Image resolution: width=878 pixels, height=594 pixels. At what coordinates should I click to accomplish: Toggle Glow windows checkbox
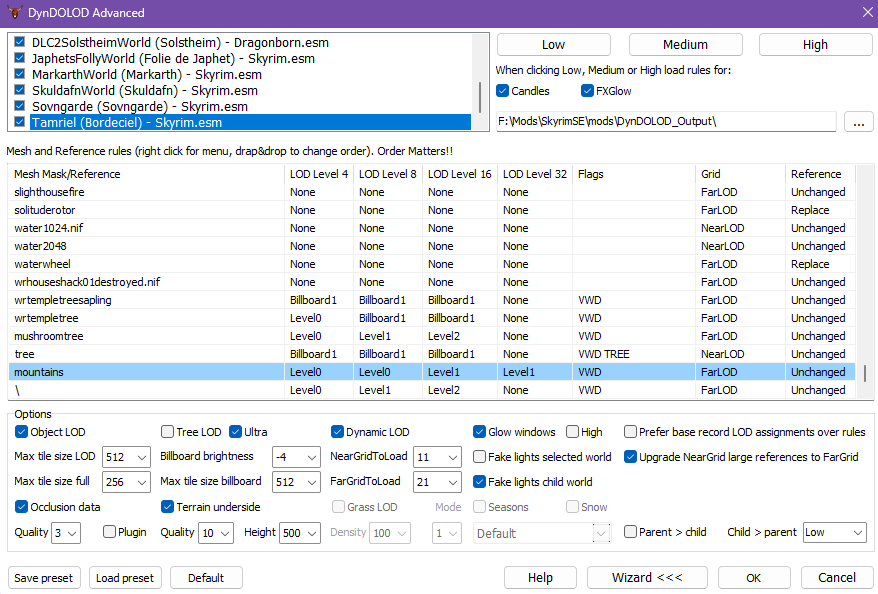(479, 432)
